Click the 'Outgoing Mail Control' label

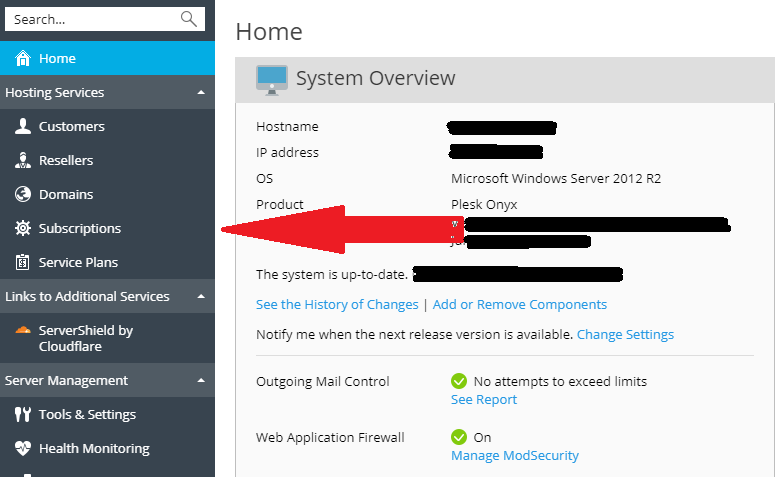click(323, 381)
